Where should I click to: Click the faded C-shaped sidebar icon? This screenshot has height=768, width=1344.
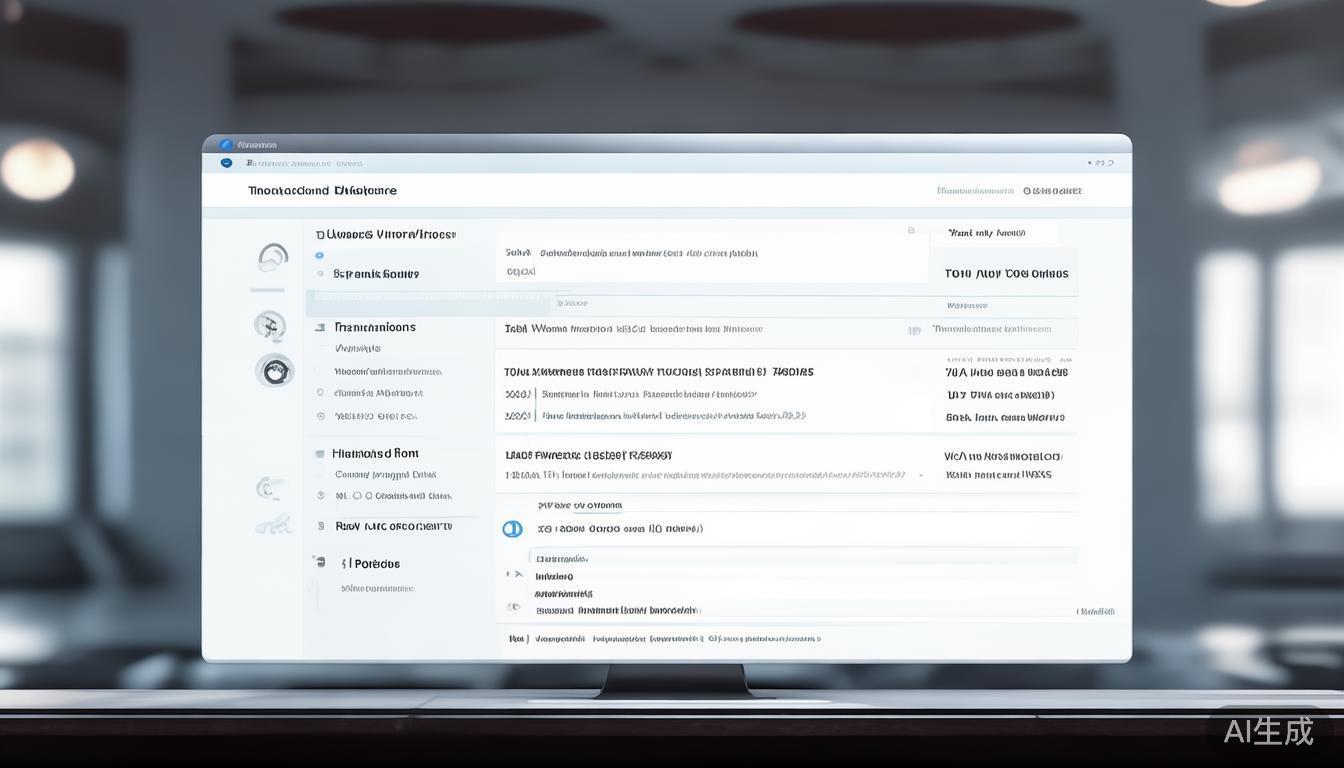(267, 488)
